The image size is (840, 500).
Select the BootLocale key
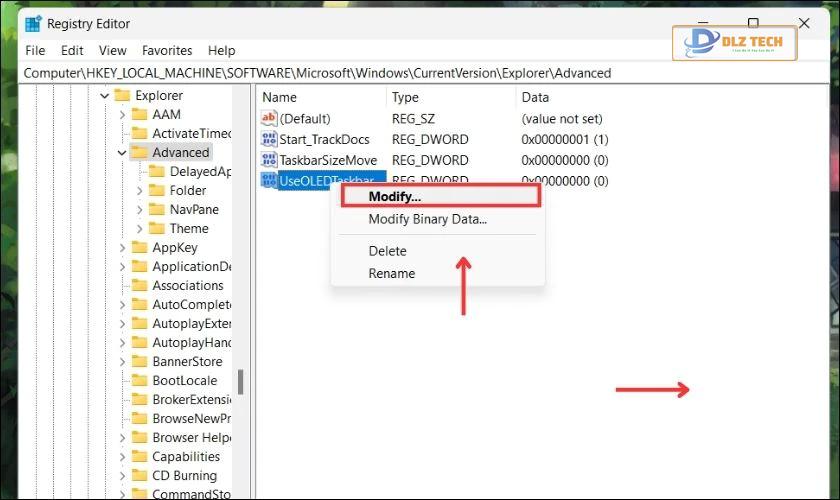(185, 380)
